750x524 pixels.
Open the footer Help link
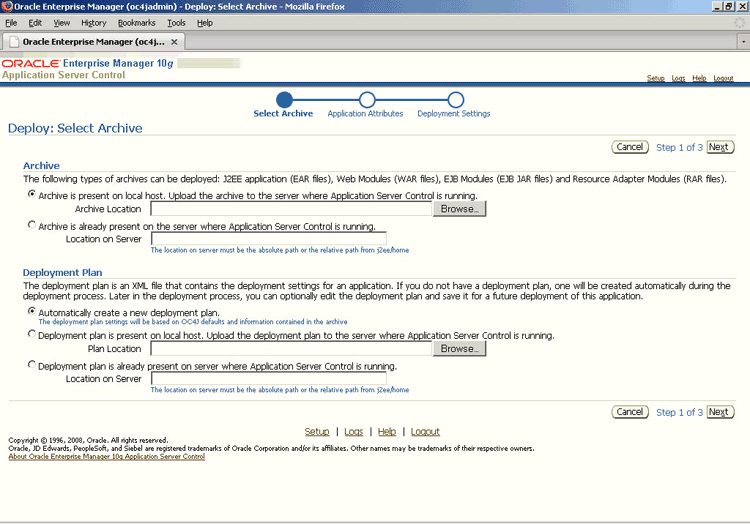click(x=387, y=432)
